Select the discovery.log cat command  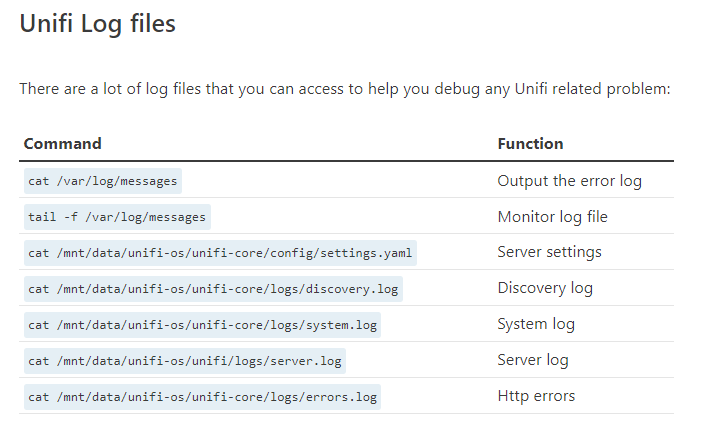point(213,289)
